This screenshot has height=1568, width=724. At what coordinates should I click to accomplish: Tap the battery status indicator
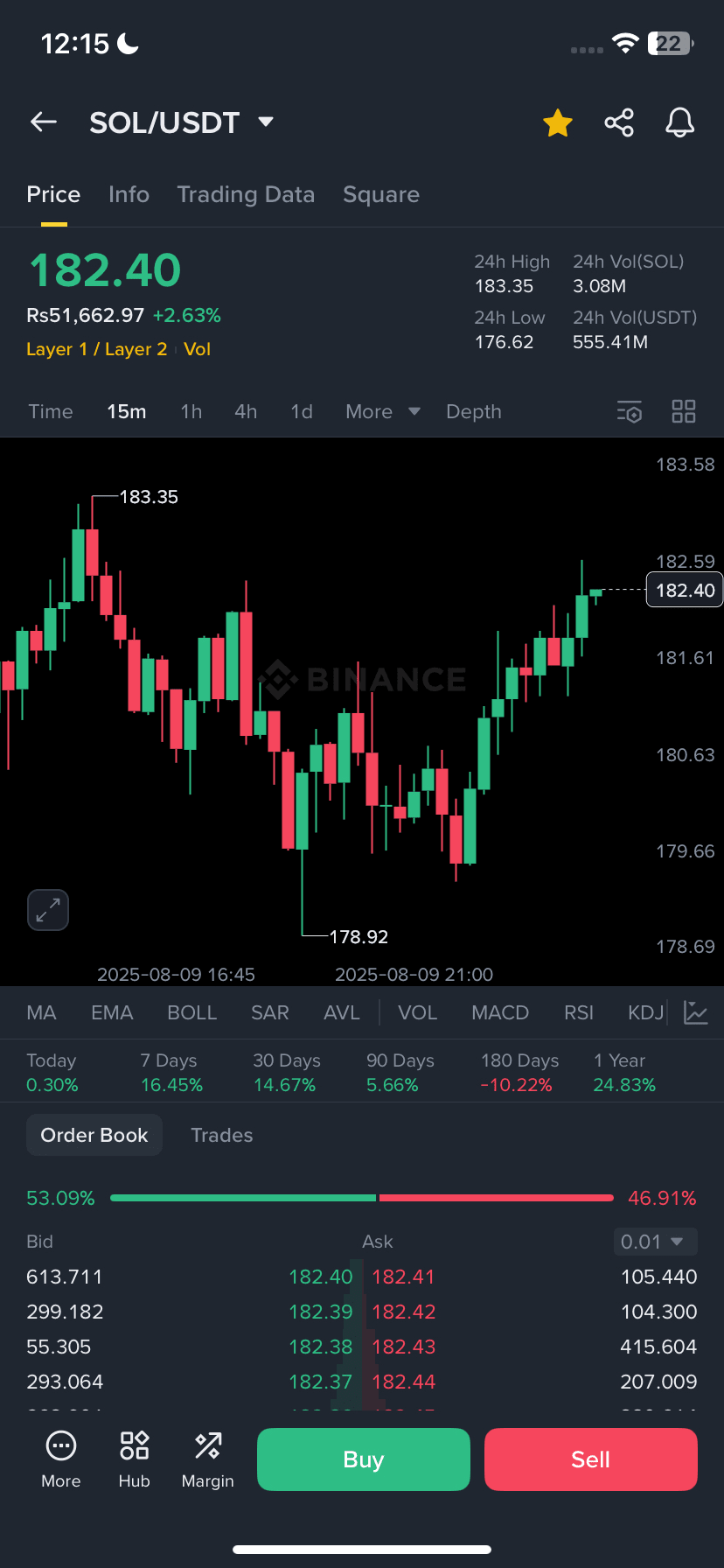coord(671,44)
